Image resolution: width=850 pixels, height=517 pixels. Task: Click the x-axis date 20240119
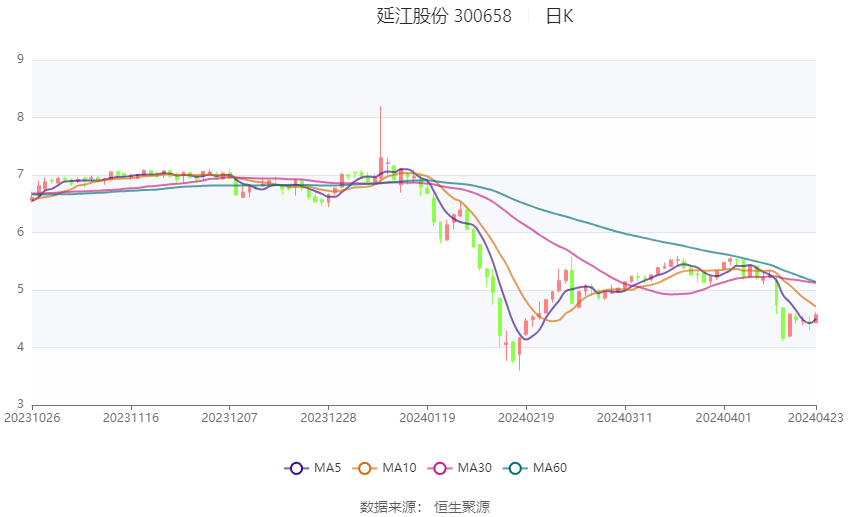point(427,418)
